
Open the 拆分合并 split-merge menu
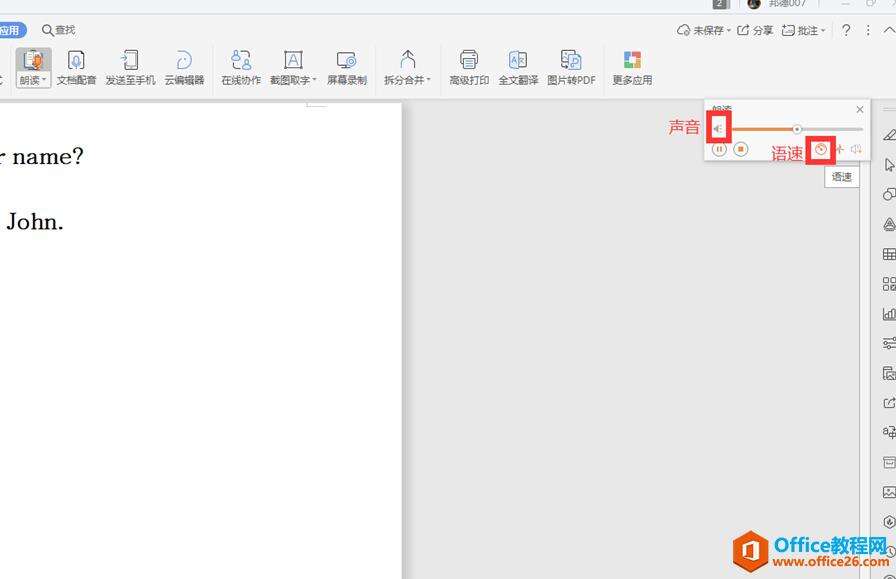[x=407, y=68]
